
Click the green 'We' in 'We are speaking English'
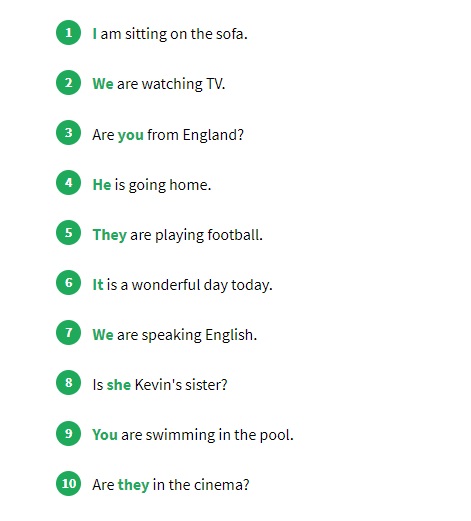click(x=103, y=335)
